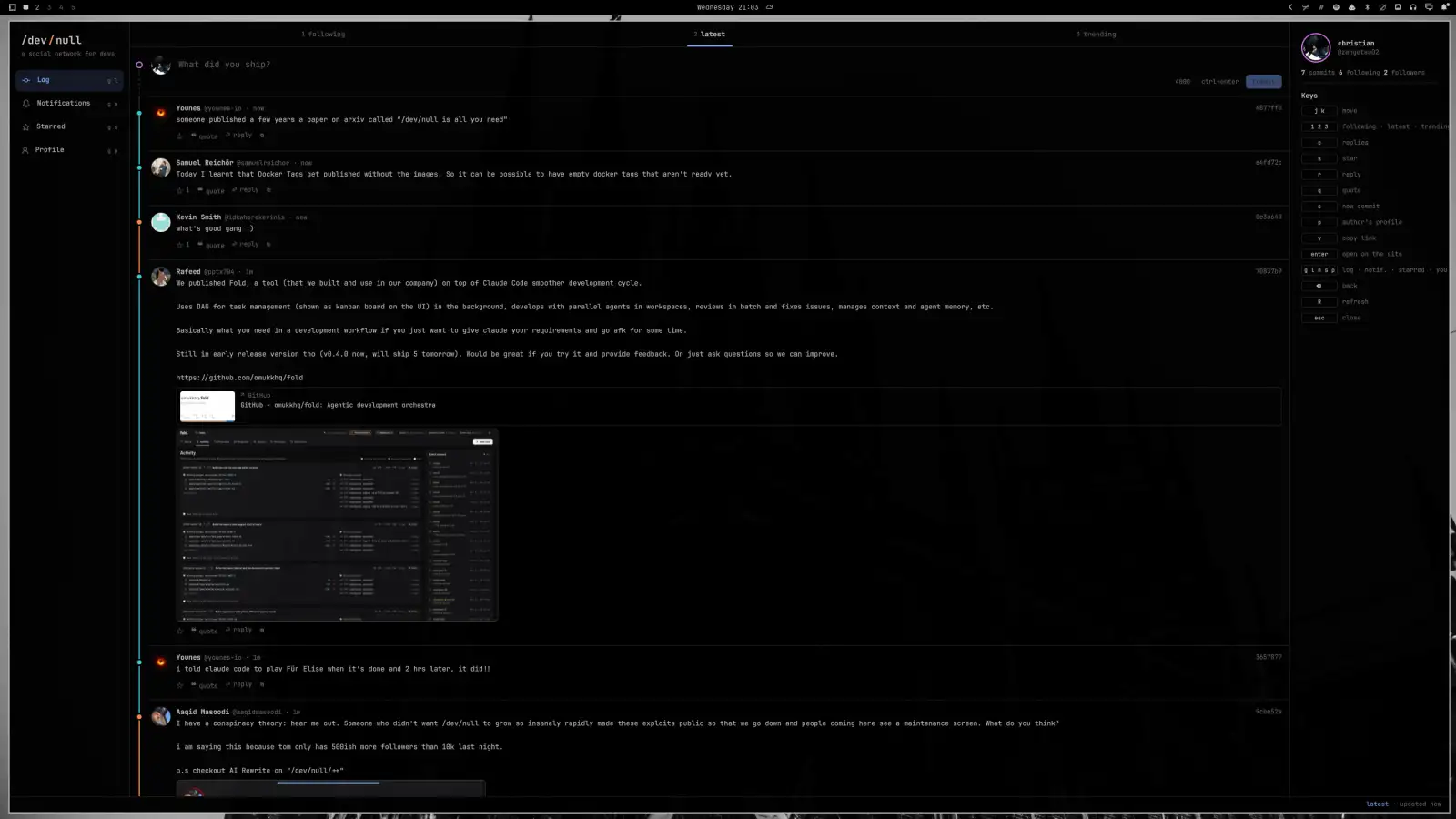Open Starred in the sidebar
Screen dimensions: 1456x819
[69, 126]
